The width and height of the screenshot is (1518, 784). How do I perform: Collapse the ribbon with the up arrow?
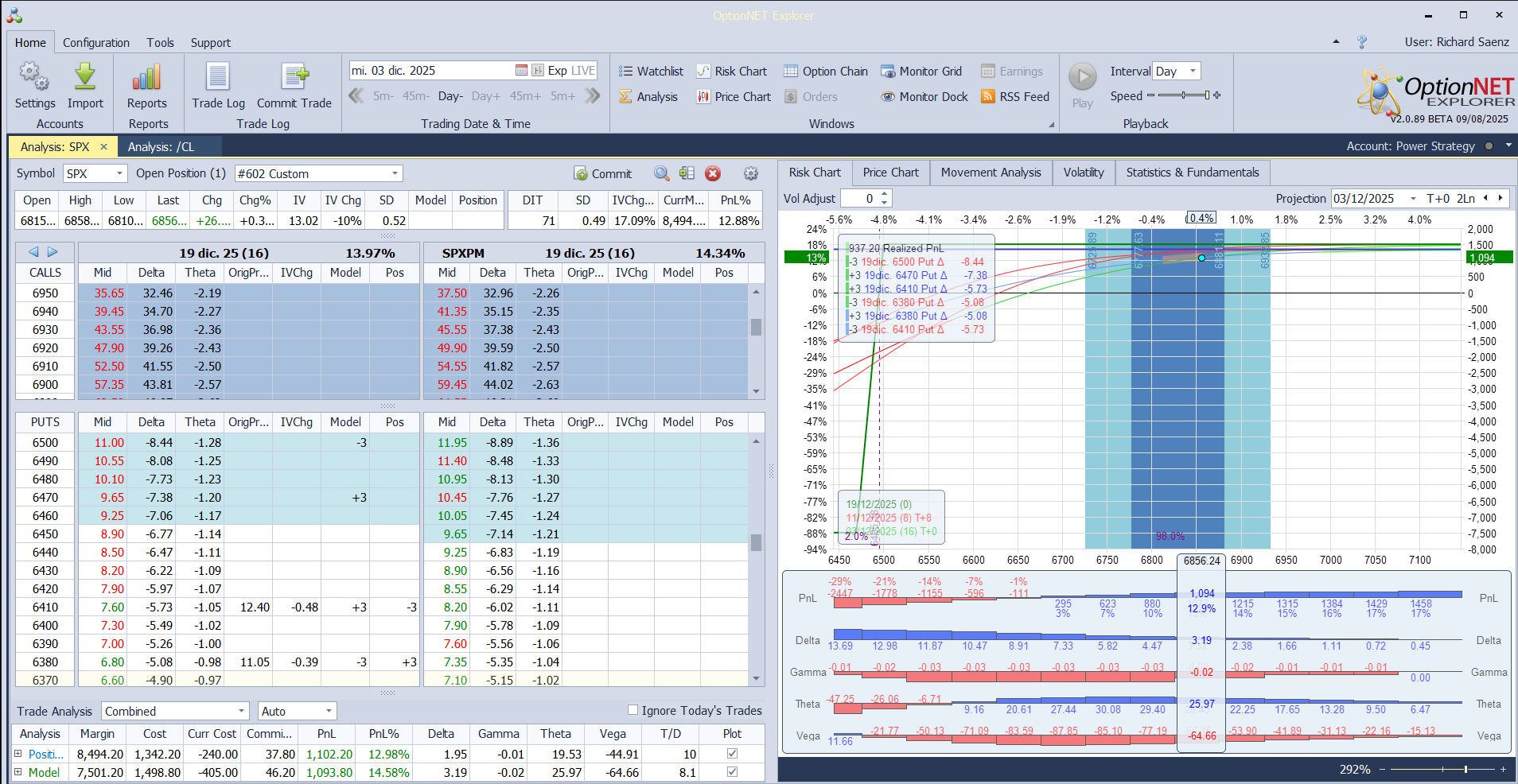coord(1336,41)
